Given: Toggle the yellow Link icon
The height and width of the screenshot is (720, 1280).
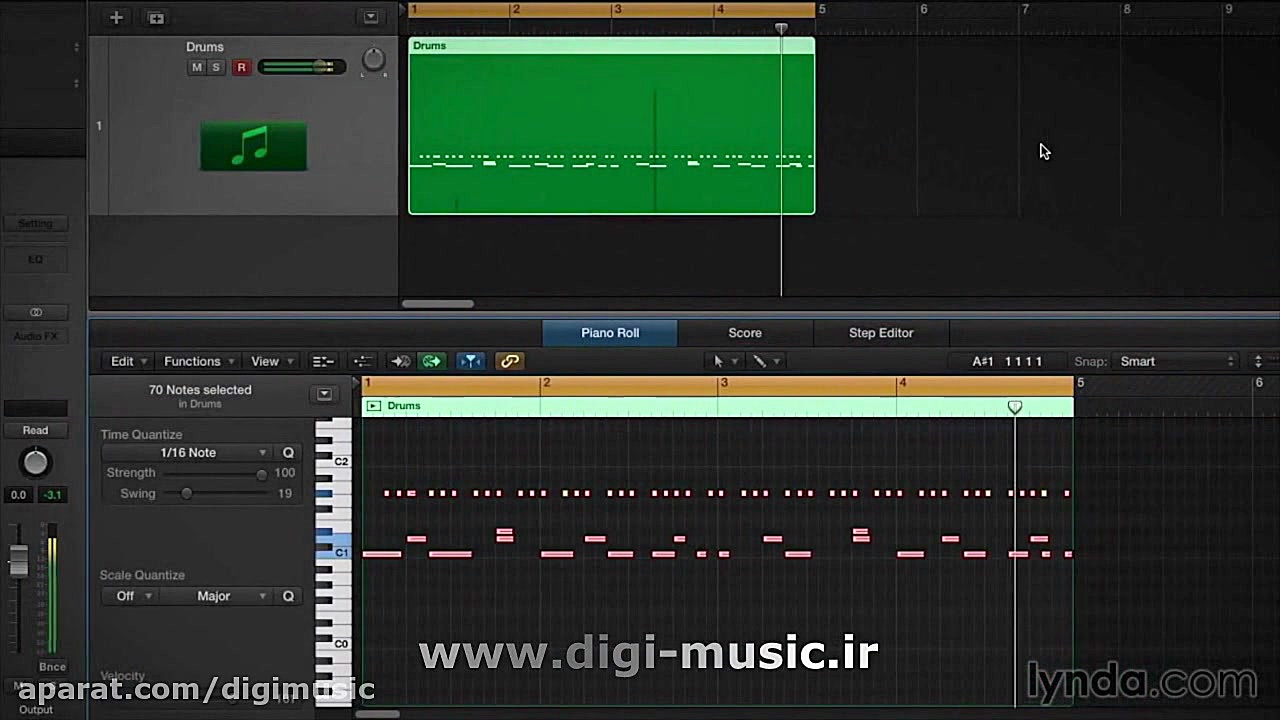Looking at the screenshot, I should [x=509, y=361].
